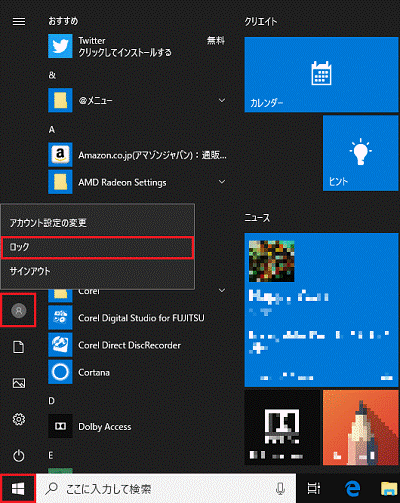Open File Explorer from taskbar
The width and height of the screenshot is (400, 503).
[389, 489]
